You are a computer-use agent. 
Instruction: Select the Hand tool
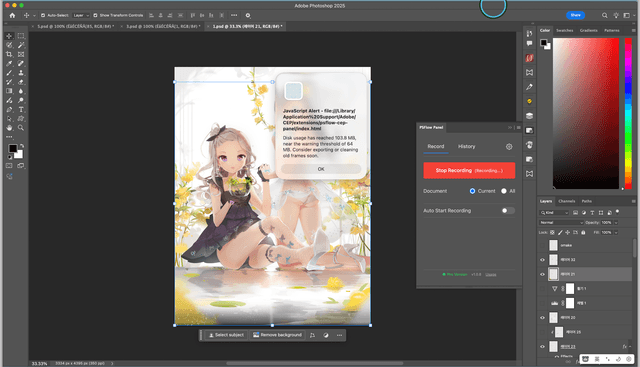coord(9,128)
